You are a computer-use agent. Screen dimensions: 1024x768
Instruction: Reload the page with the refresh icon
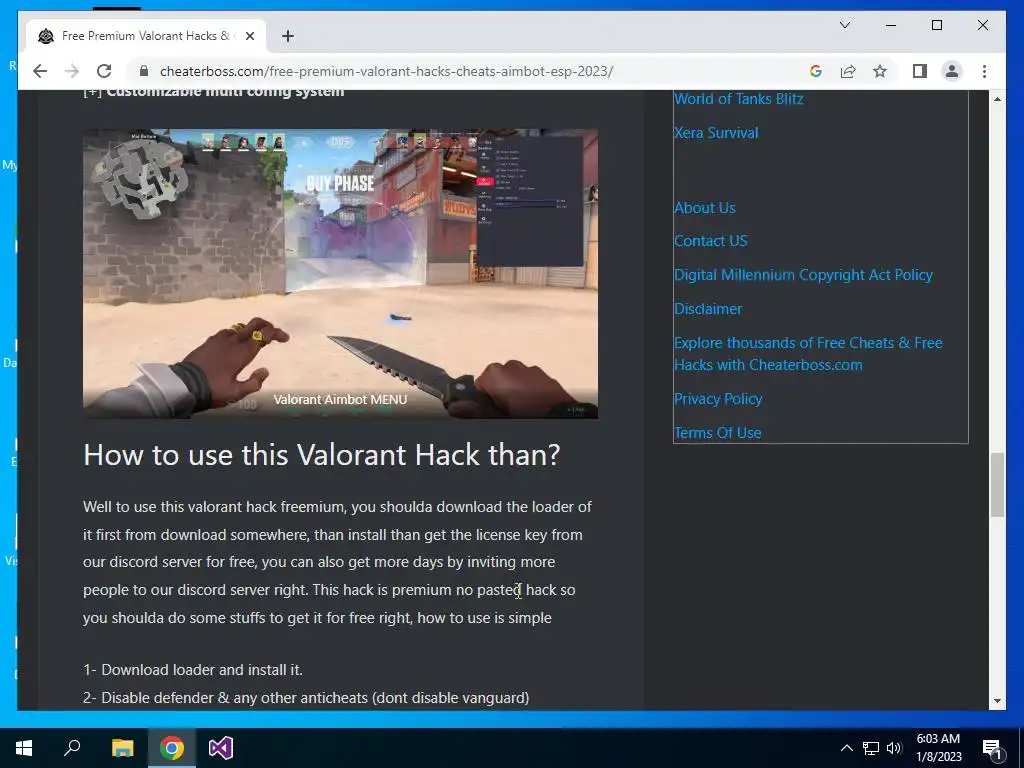[104, 71]
